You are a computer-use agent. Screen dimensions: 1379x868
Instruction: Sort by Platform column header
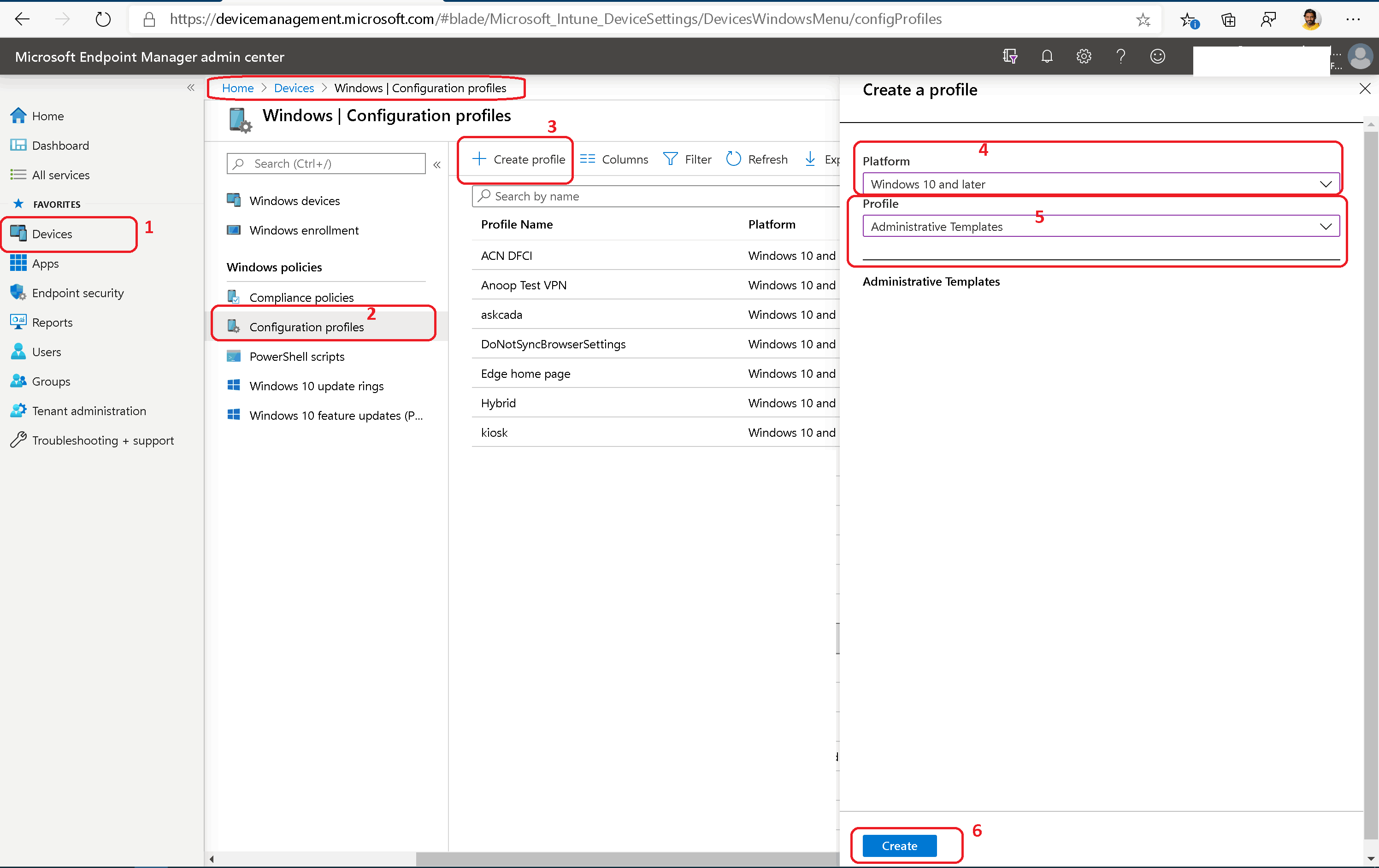pos(772,224)
